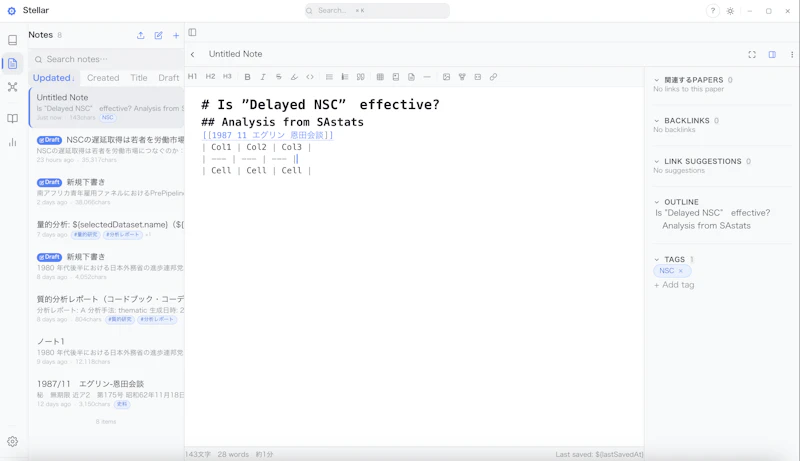Image resolution: width=800 pixels, height=461 pixels.
Task: Open the open-book reading view icon
Action: pyautogui.click(x=13, y=118)
